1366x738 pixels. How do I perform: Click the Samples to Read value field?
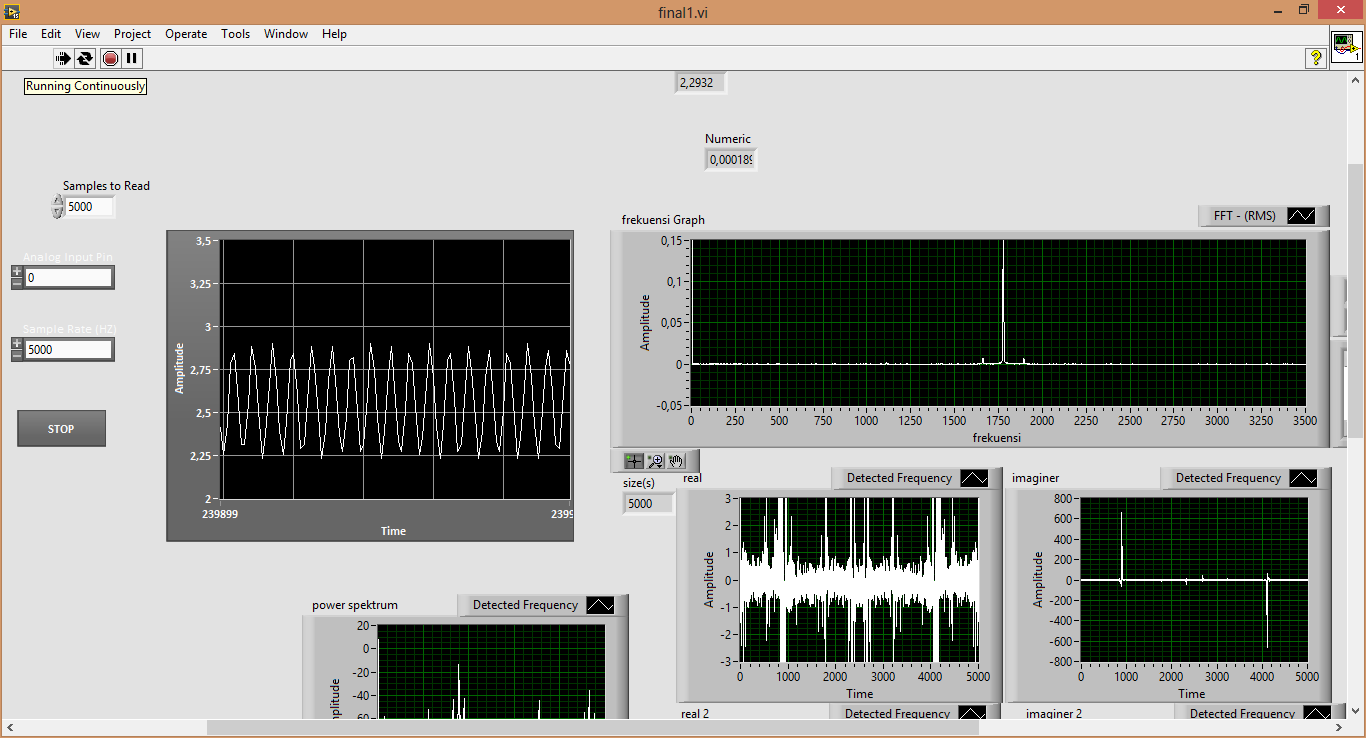click(x=90, y=207)
